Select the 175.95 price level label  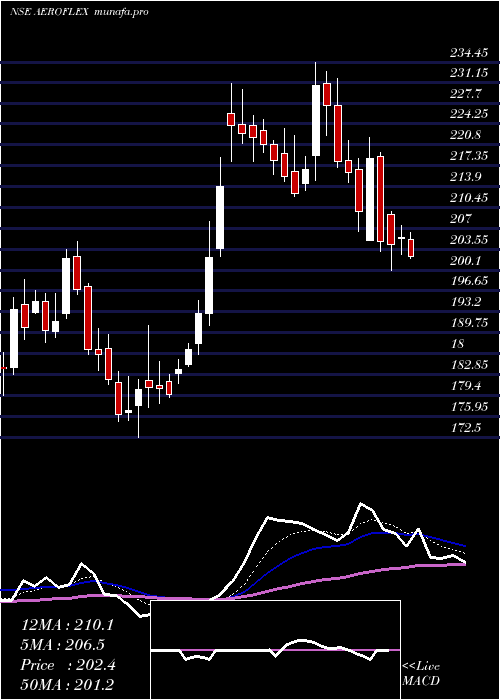(x=469, y=406)
